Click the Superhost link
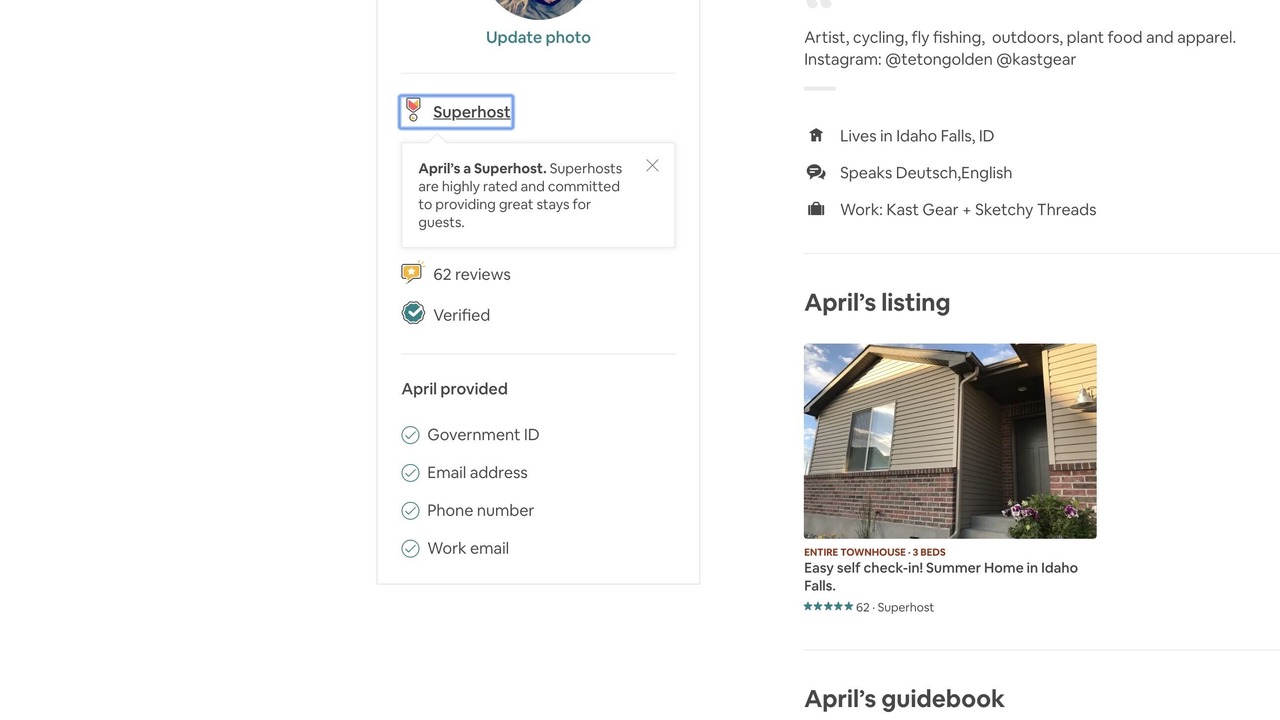 tap(471, 112)
